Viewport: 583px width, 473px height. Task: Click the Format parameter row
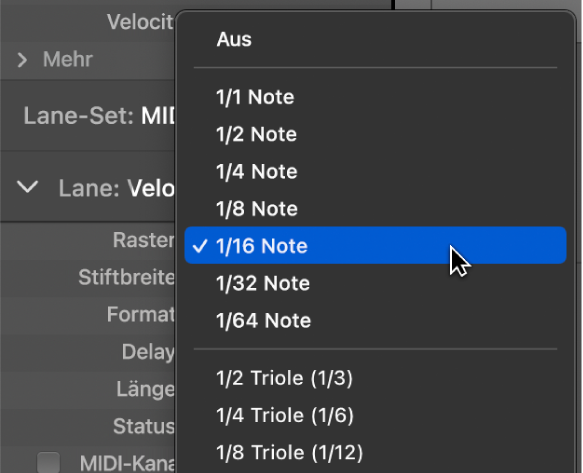tap(87, 315)
